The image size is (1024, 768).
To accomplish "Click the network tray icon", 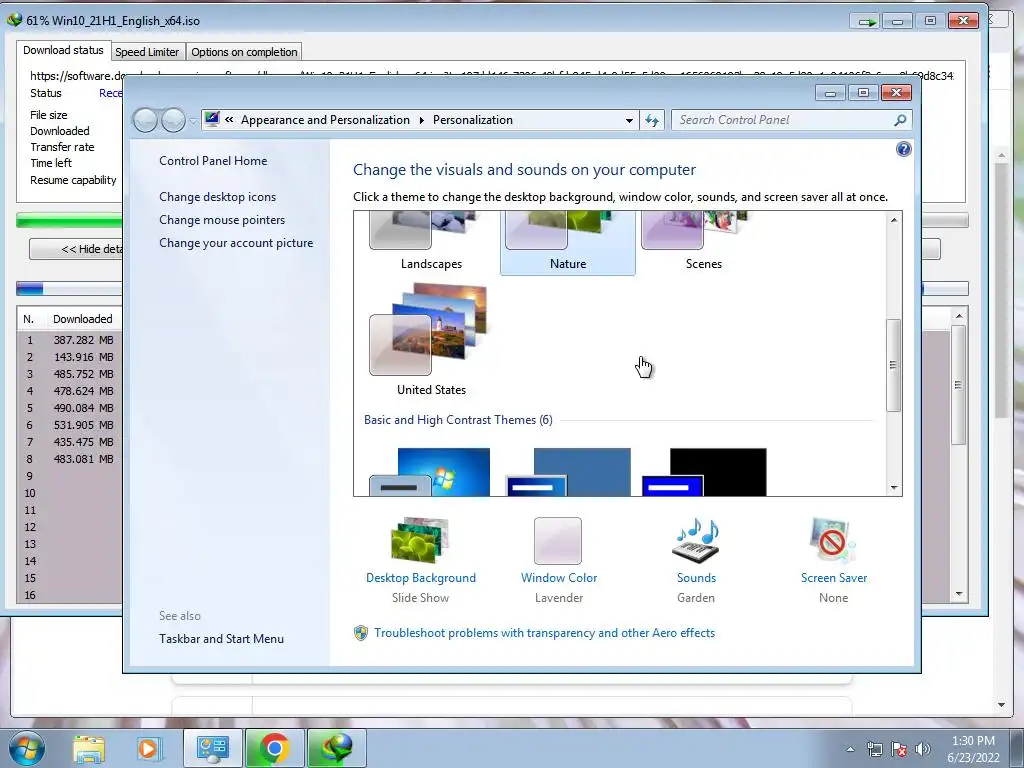I will [x=874, y=749].
